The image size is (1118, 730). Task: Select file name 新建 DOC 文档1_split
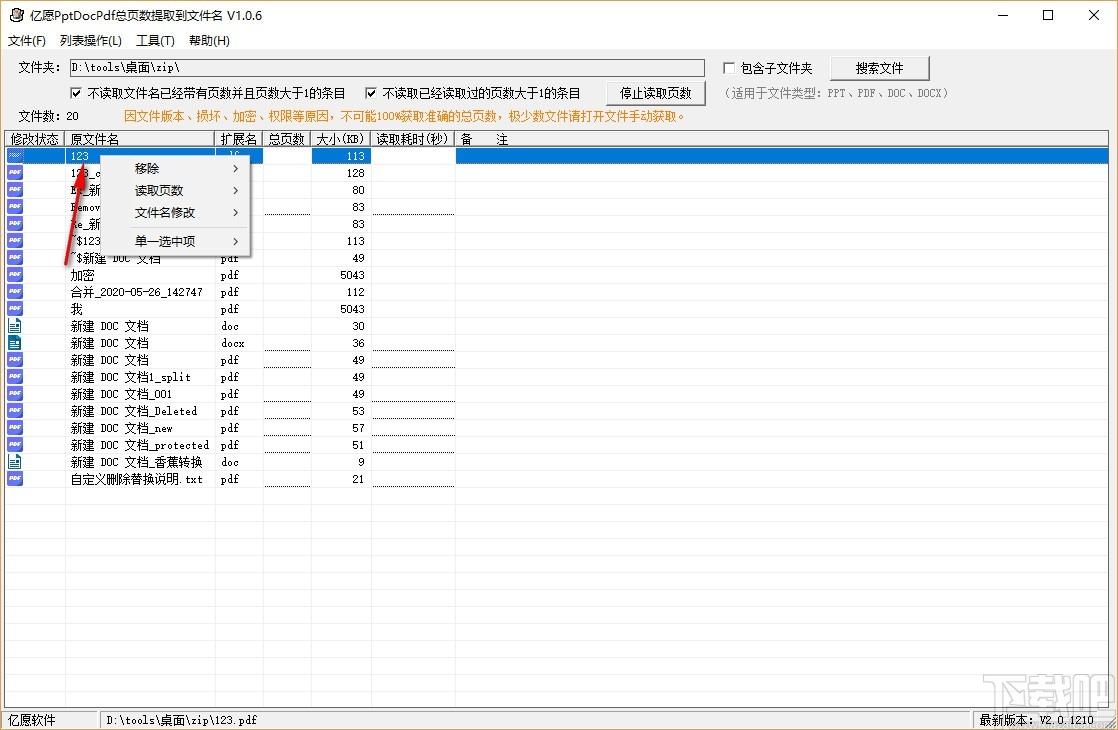pyautogui.click(x=130, y=377)
